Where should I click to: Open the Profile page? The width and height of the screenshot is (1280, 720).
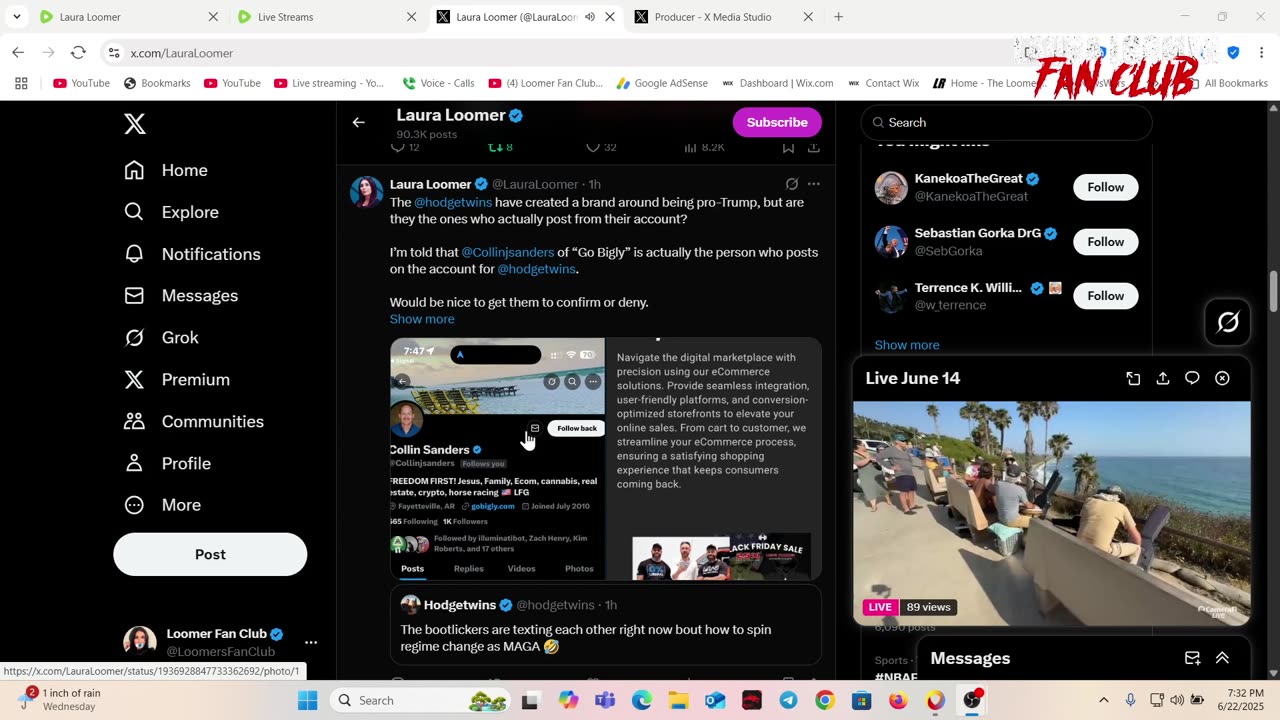167,464
